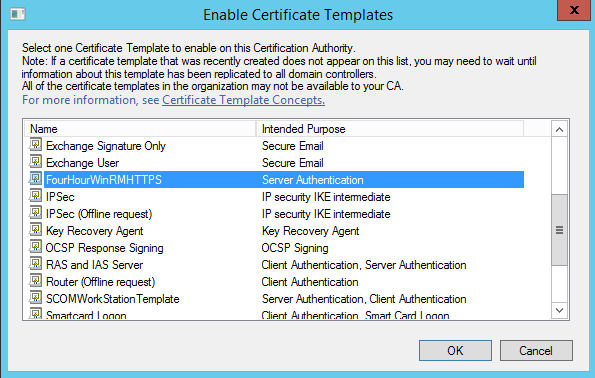Click the SCOMWorkStationTemplate icon

36,298
